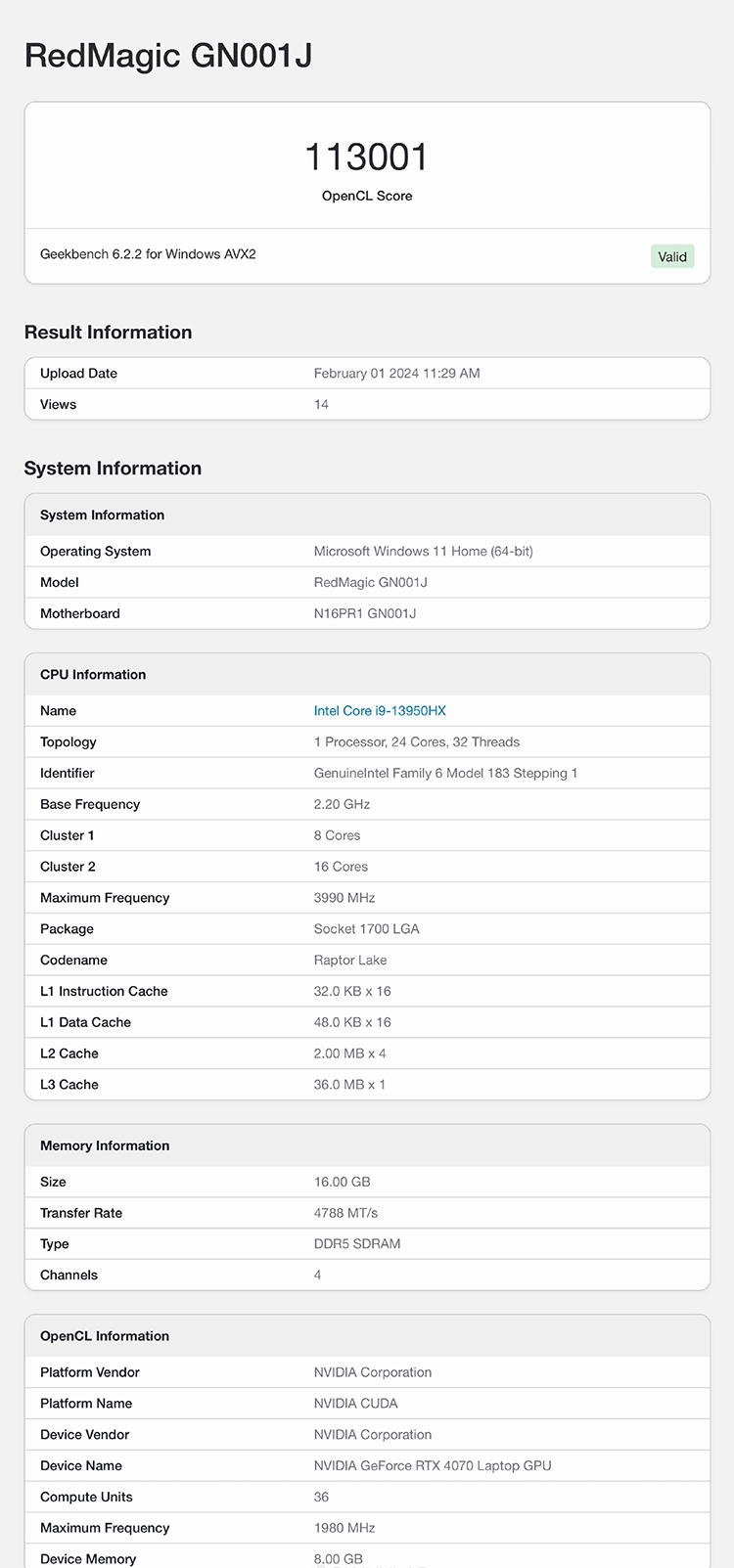This screenshot has height=1568, width=734.
Task: Click the Cluster 1 value 8 Cores
Action: 337,836
